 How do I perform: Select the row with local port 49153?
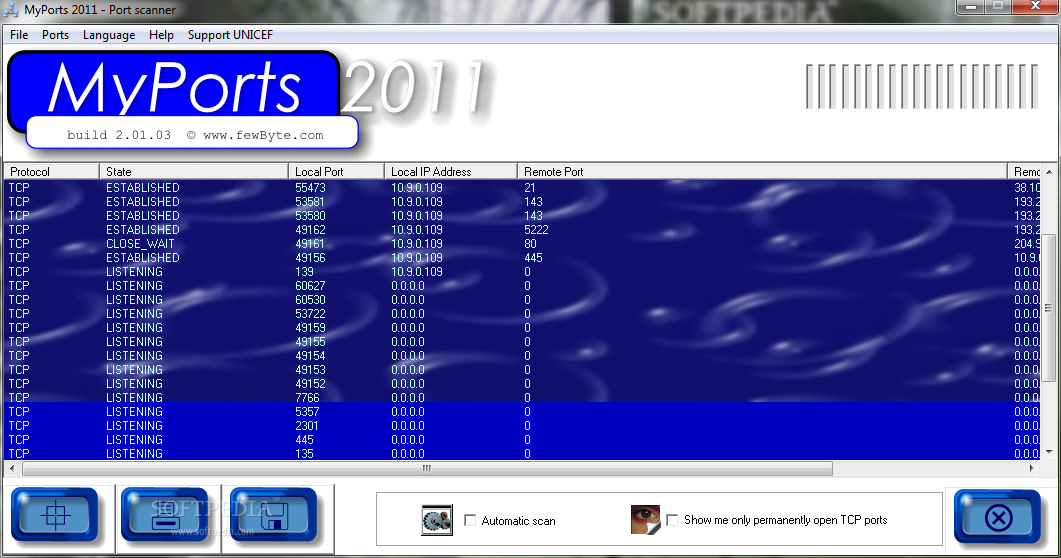coord(522,369)
